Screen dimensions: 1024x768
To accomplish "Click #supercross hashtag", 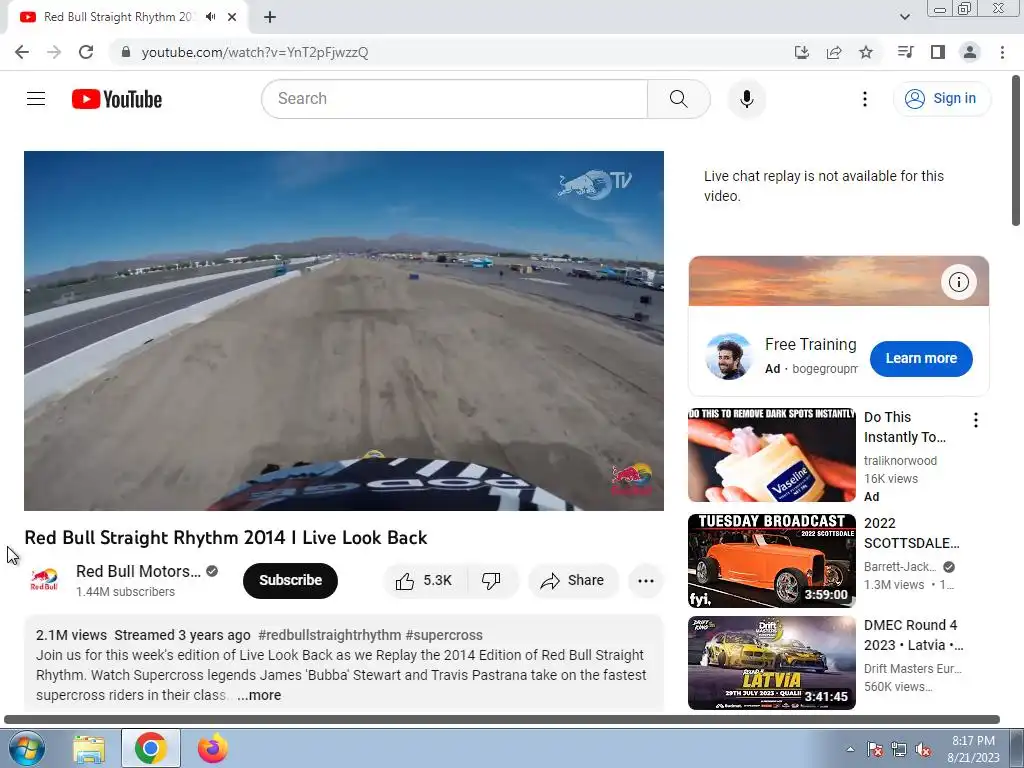I will point(444,635).
